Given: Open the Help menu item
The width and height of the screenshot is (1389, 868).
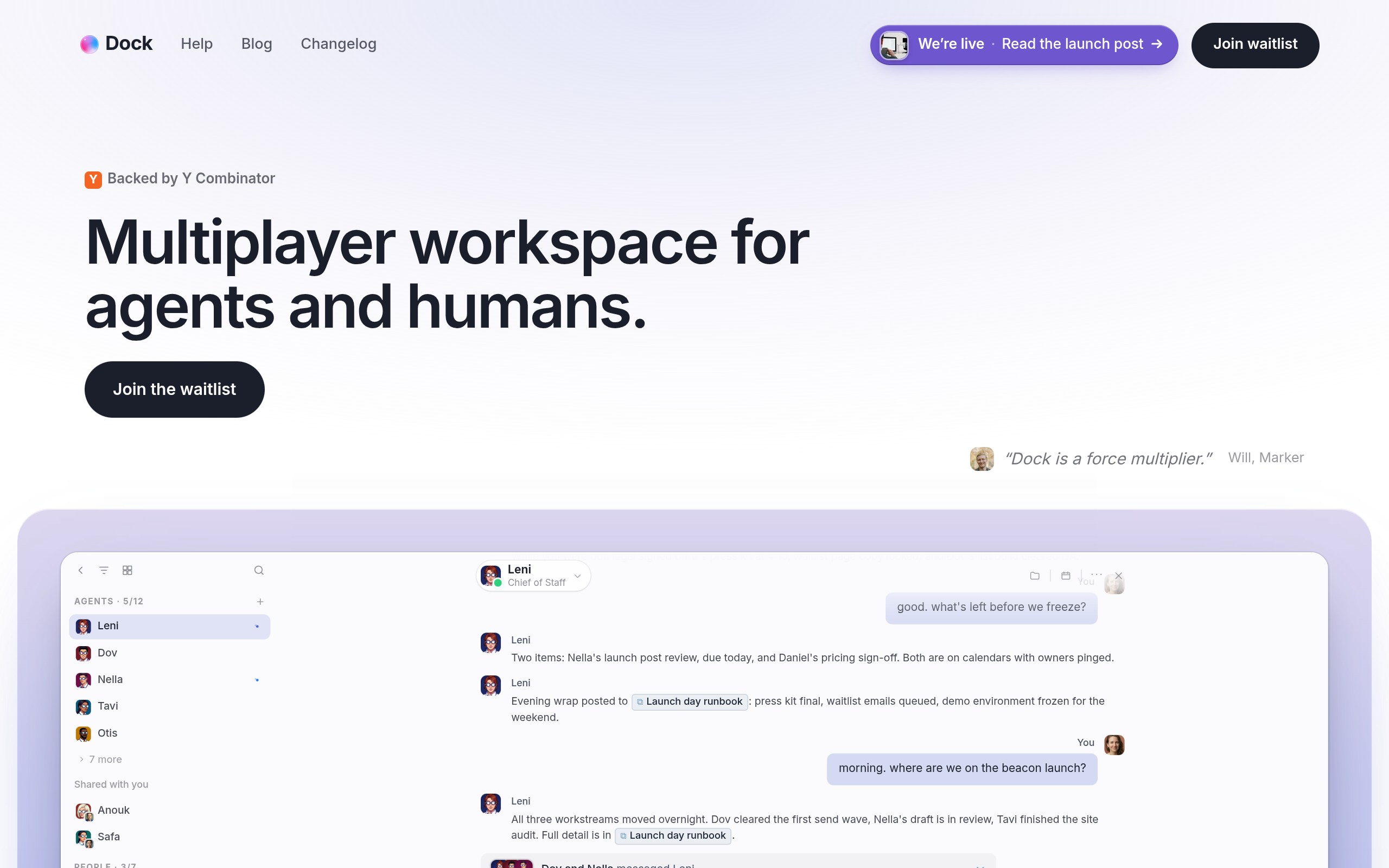Looking at the screenshot, I should coord(197,44).
